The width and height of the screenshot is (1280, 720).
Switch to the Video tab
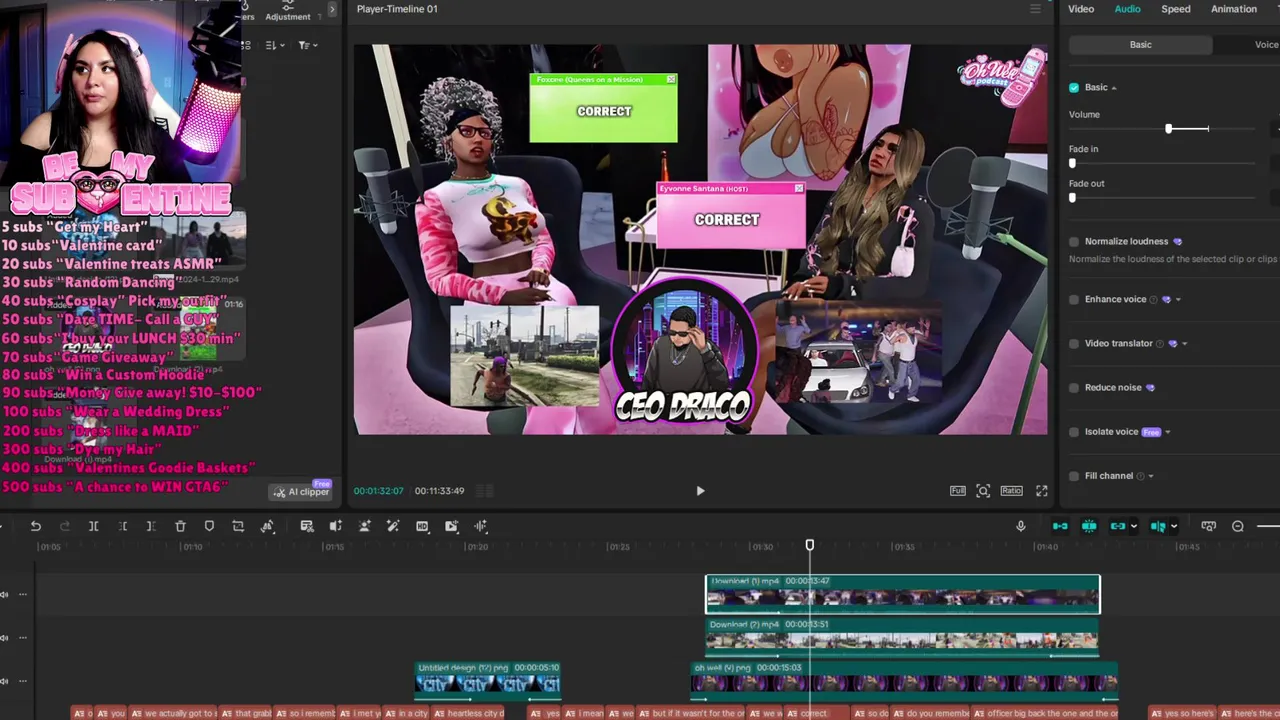(1081, 9)
